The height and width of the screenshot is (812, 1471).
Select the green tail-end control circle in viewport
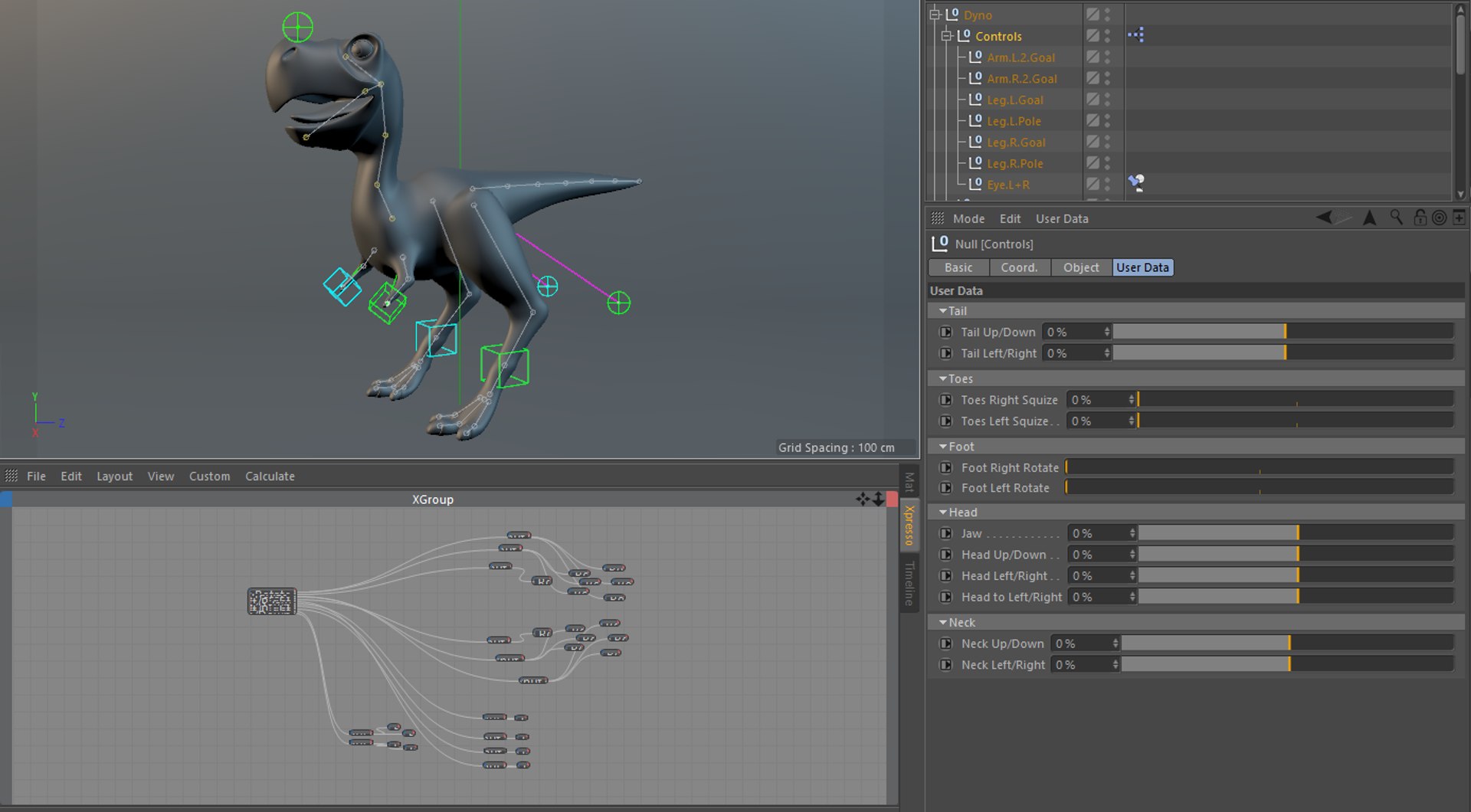(x=619, y=303)
